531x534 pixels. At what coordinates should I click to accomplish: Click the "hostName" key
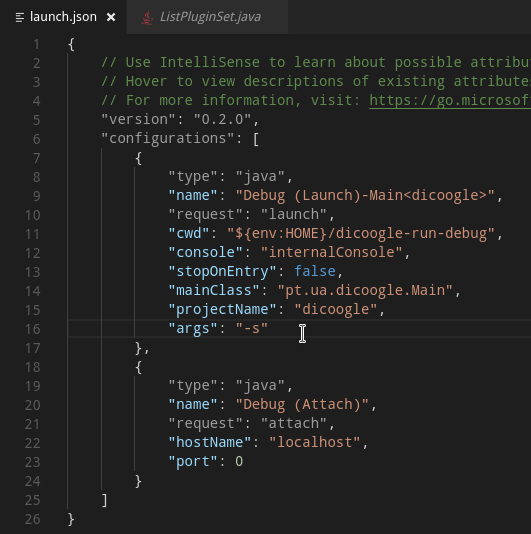pos(210,443)
